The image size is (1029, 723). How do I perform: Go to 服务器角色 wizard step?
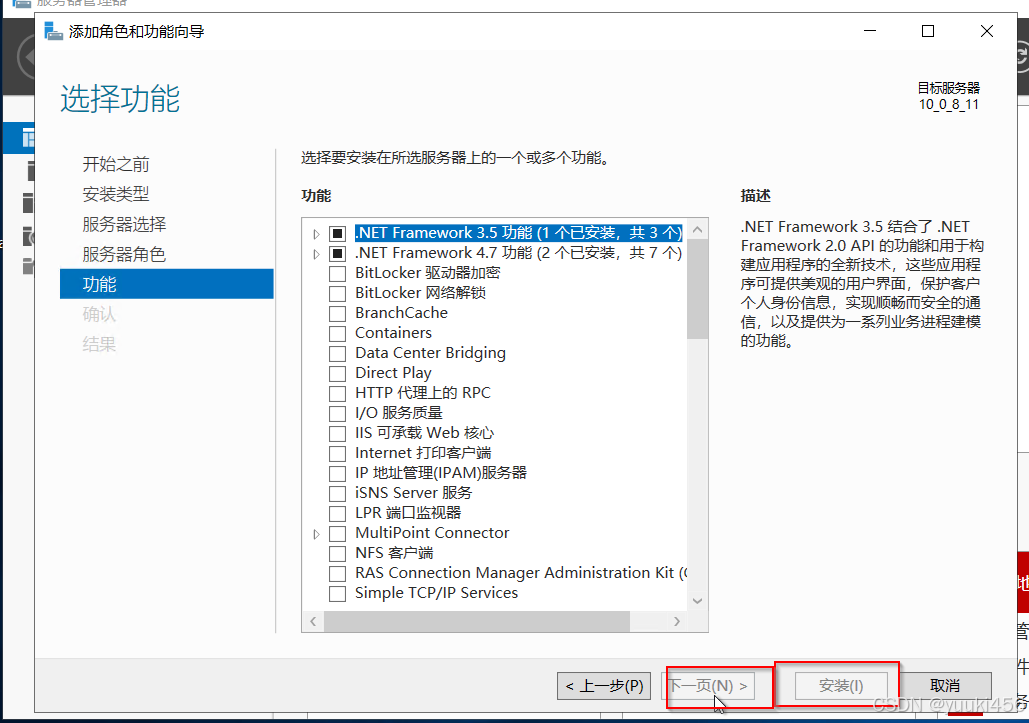click(x=124, y=254)
